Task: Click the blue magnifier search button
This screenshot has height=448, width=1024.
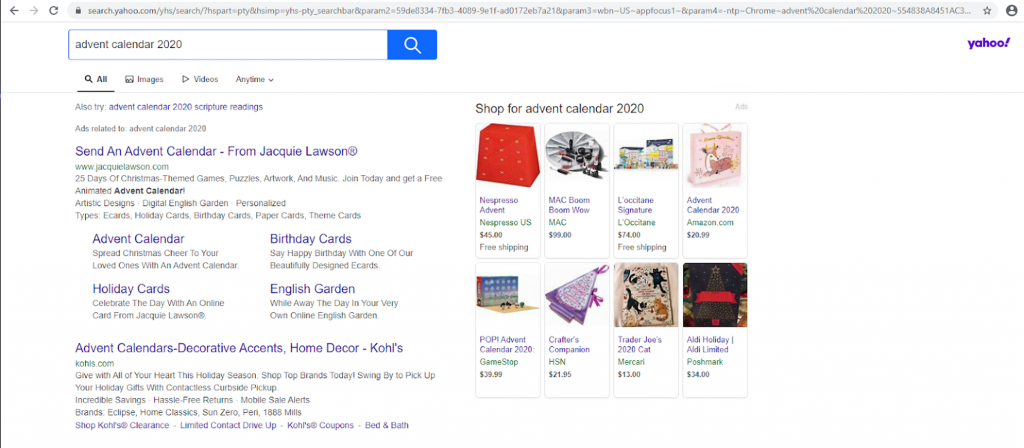Action: click(411, 45)
